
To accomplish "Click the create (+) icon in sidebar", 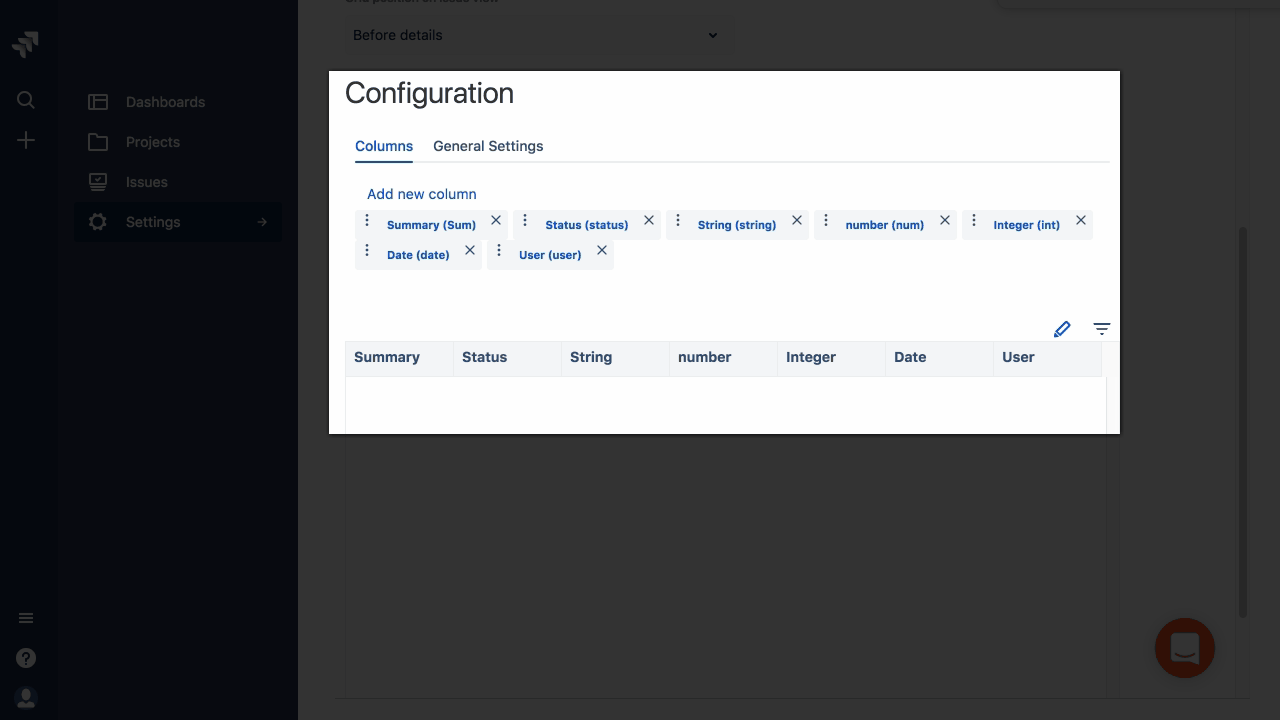I will 26,140.
